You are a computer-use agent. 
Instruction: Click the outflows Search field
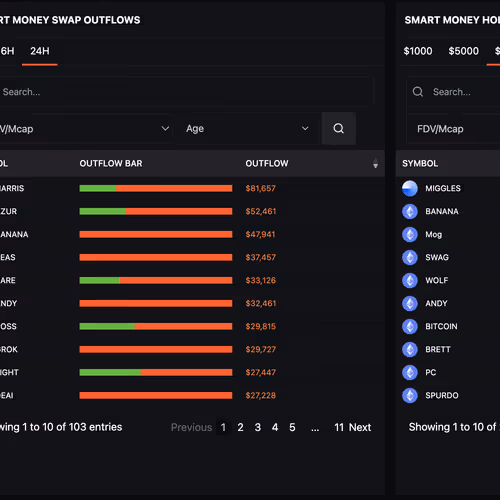(187, 92)
